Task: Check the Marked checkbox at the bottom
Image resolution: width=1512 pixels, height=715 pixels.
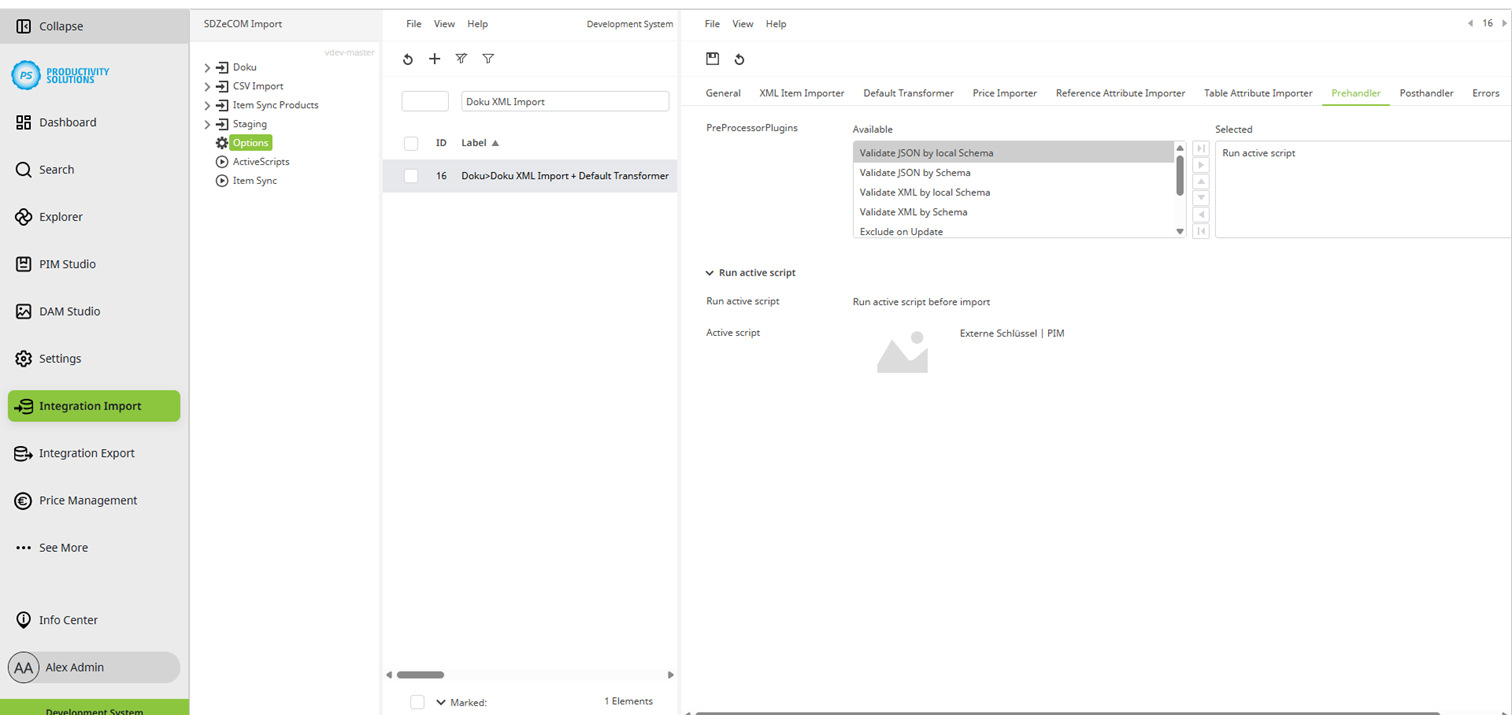Action: (x=417, y=701)
